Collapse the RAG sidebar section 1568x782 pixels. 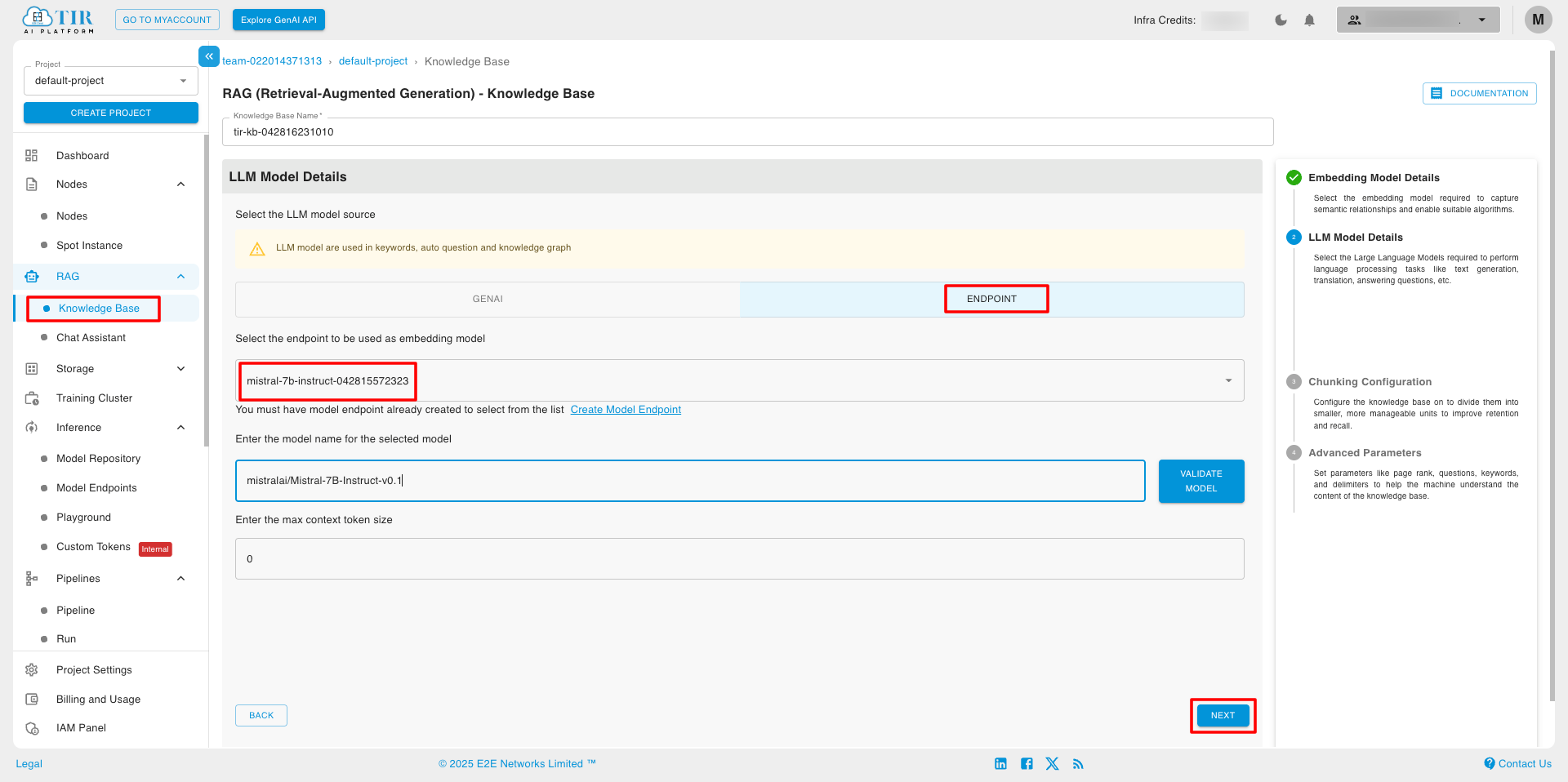pyautogui.click(x=180, y=277)
